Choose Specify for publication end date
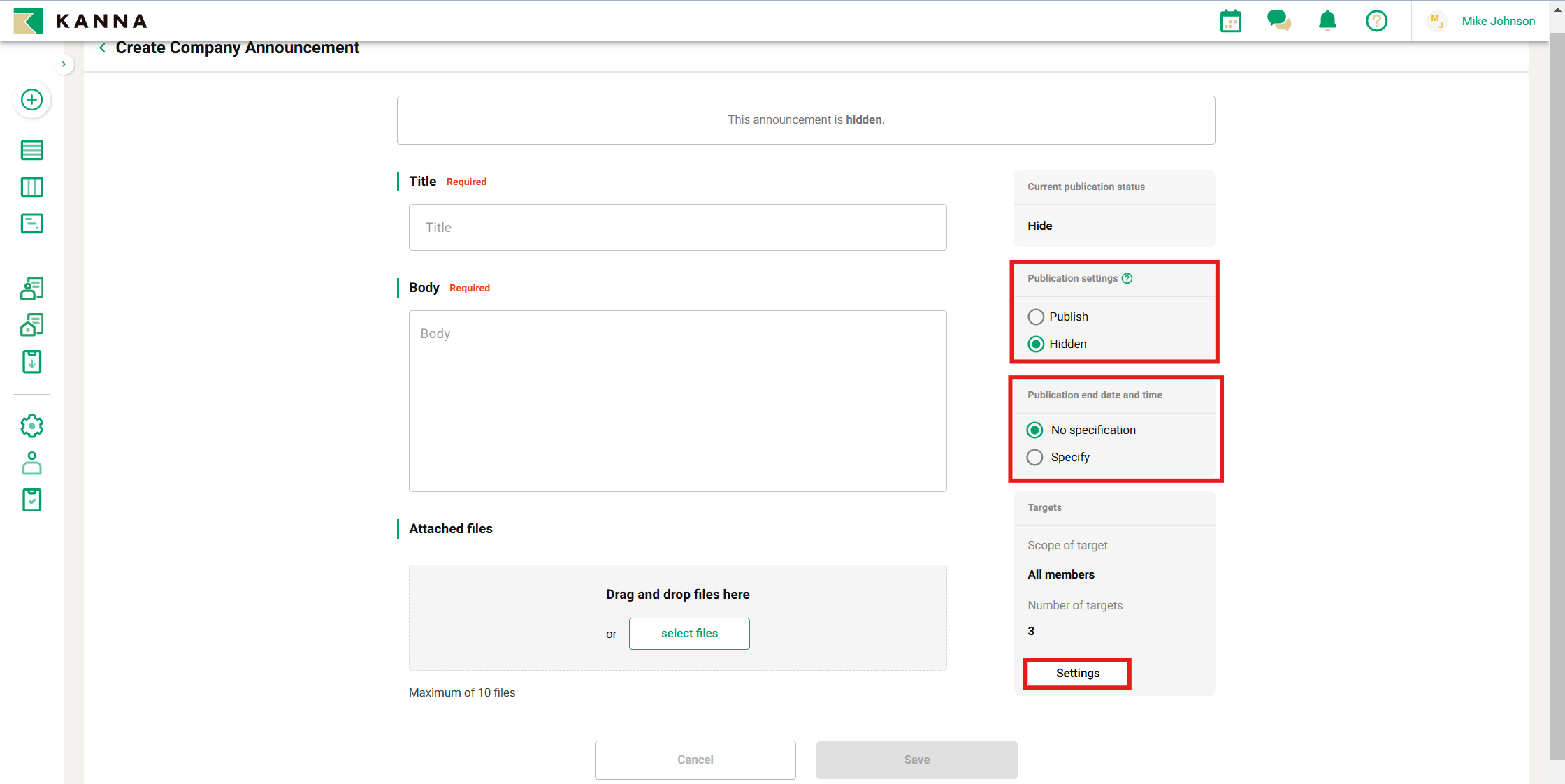1565x784 pixels. point(1034,458)
